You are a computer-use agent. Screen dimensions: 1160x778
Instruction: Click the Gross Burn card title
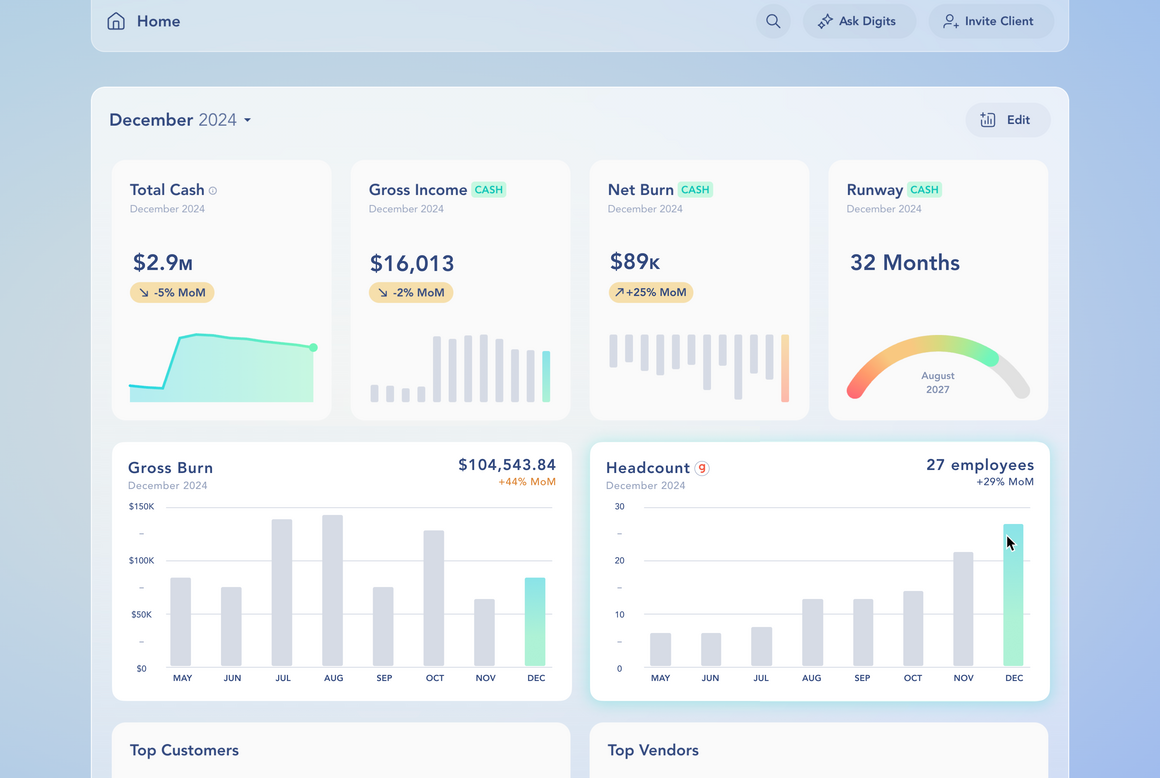coord(170,467)
